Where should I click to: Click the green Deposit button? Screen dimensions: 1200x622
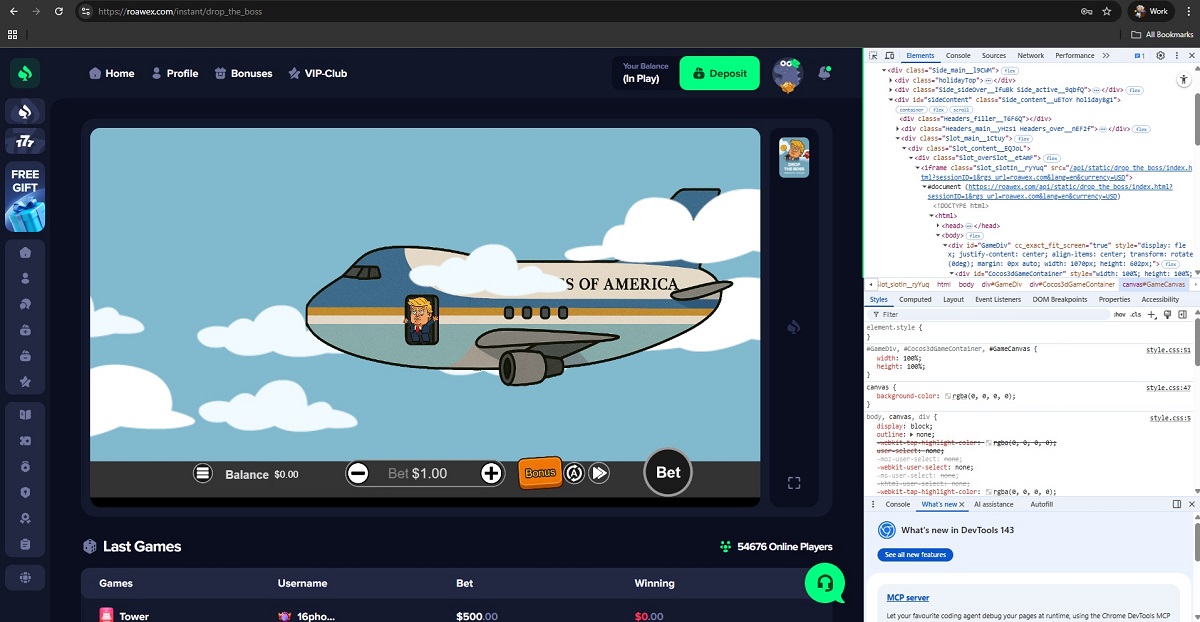[x=719, y=73]
